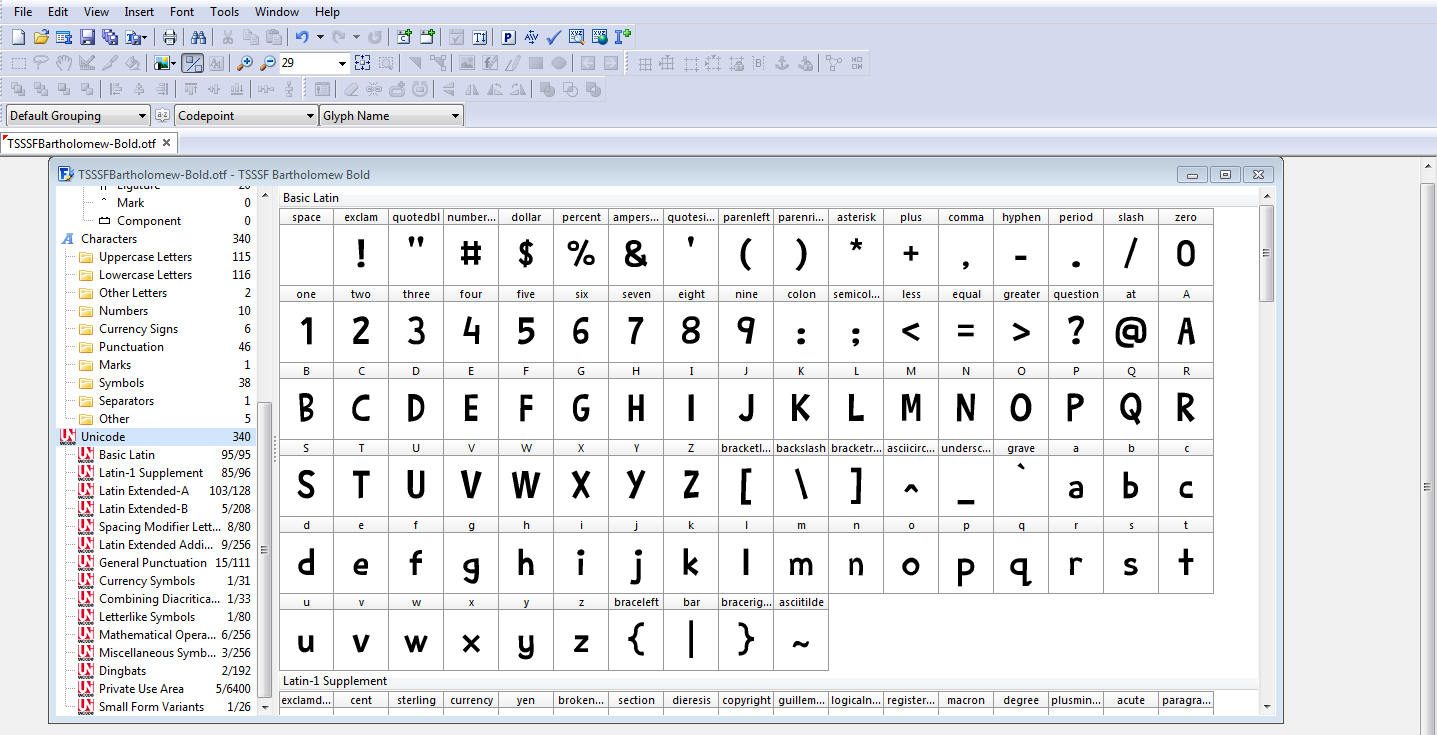Close the TSSSFBartholomew-Bold.otf tab

click(167, 143)
